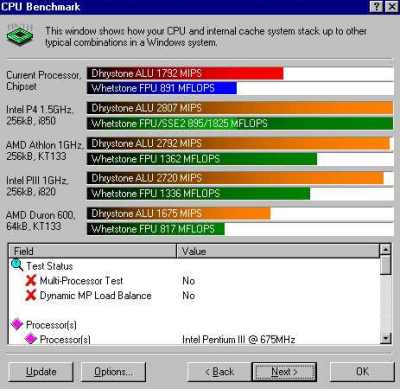Screen dimensions: 400x389
Task: Click the magnifier icon beside Test Status
Action: (x=17, y=265)
